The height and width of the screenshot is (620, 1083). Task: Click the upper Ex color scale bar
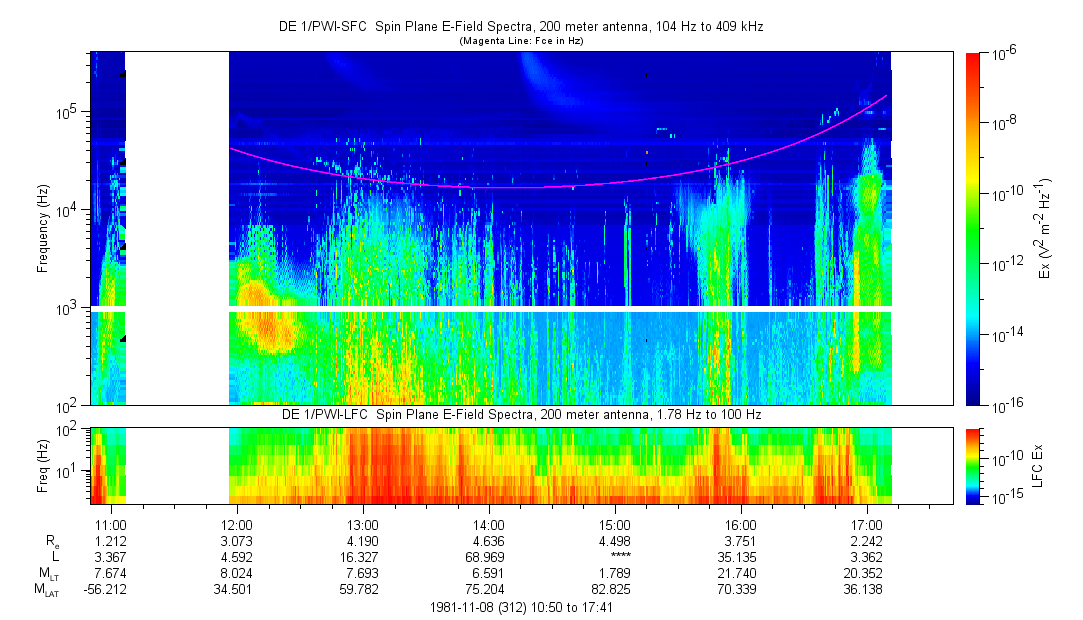[974, 228]
